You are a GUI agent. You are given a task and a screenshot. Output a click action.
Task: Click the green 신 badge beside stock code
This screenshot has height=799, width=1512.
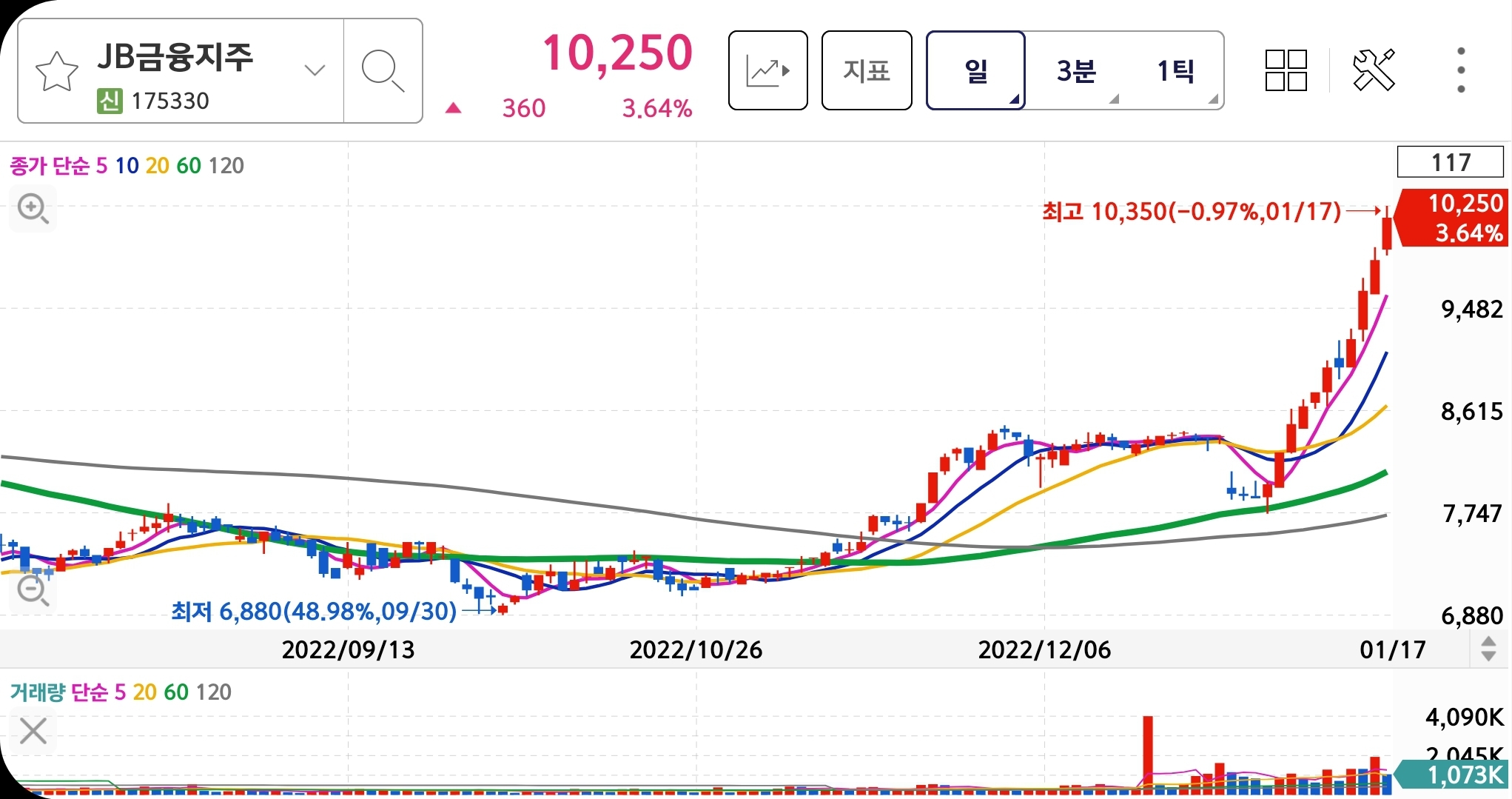point(110,101)
